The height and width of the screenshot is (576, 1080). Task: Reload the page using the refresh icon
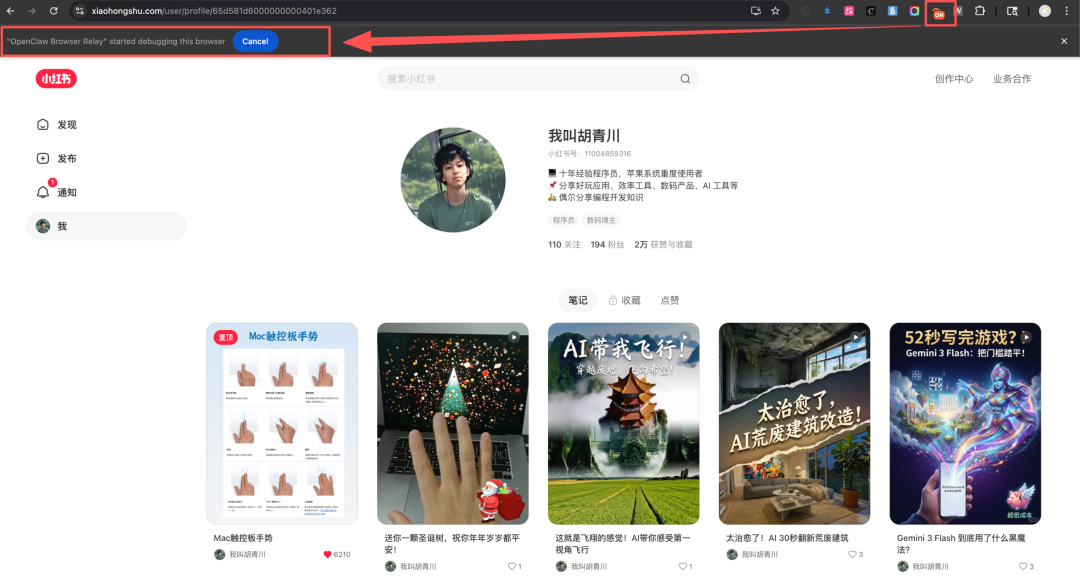pos(51,12)
